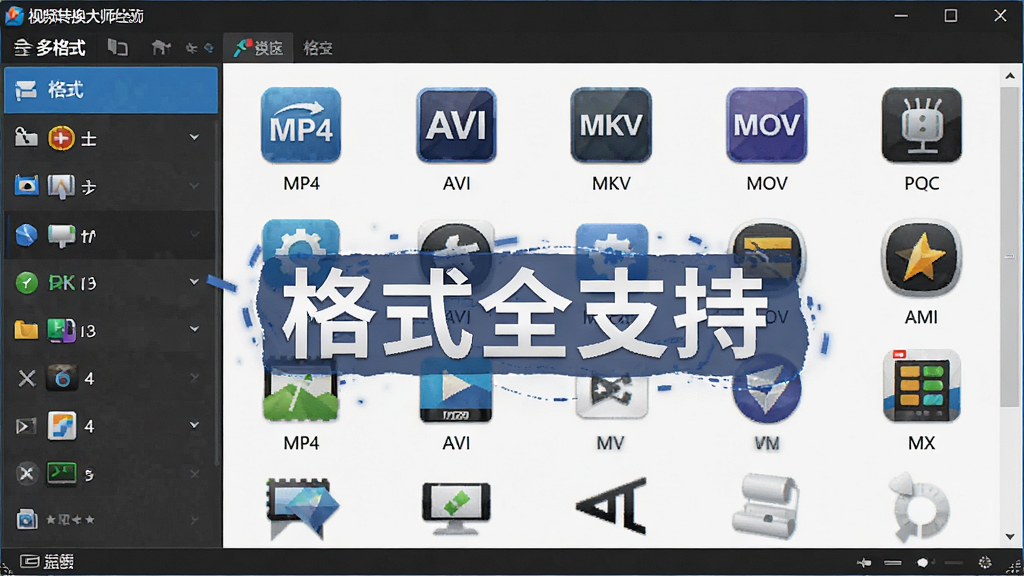Choose the AVI format in the top row

point(456,125)
